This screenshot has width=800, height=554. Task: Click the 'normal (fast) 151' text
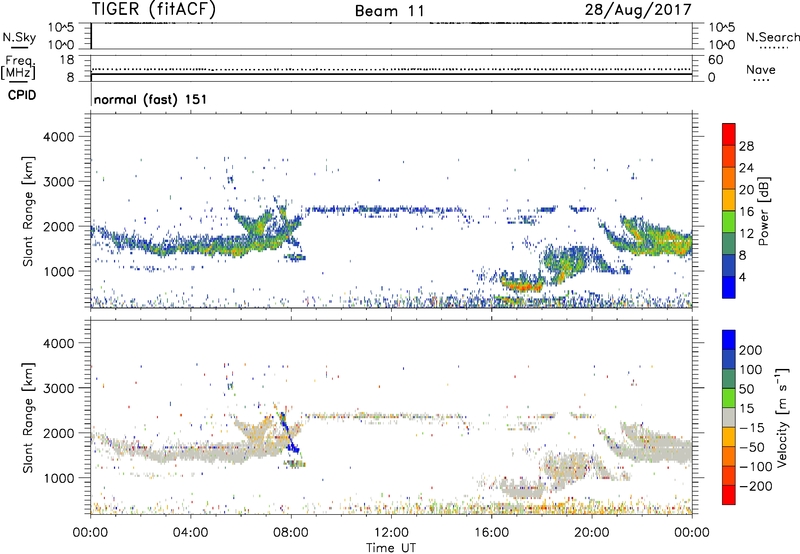pos(151,99)
